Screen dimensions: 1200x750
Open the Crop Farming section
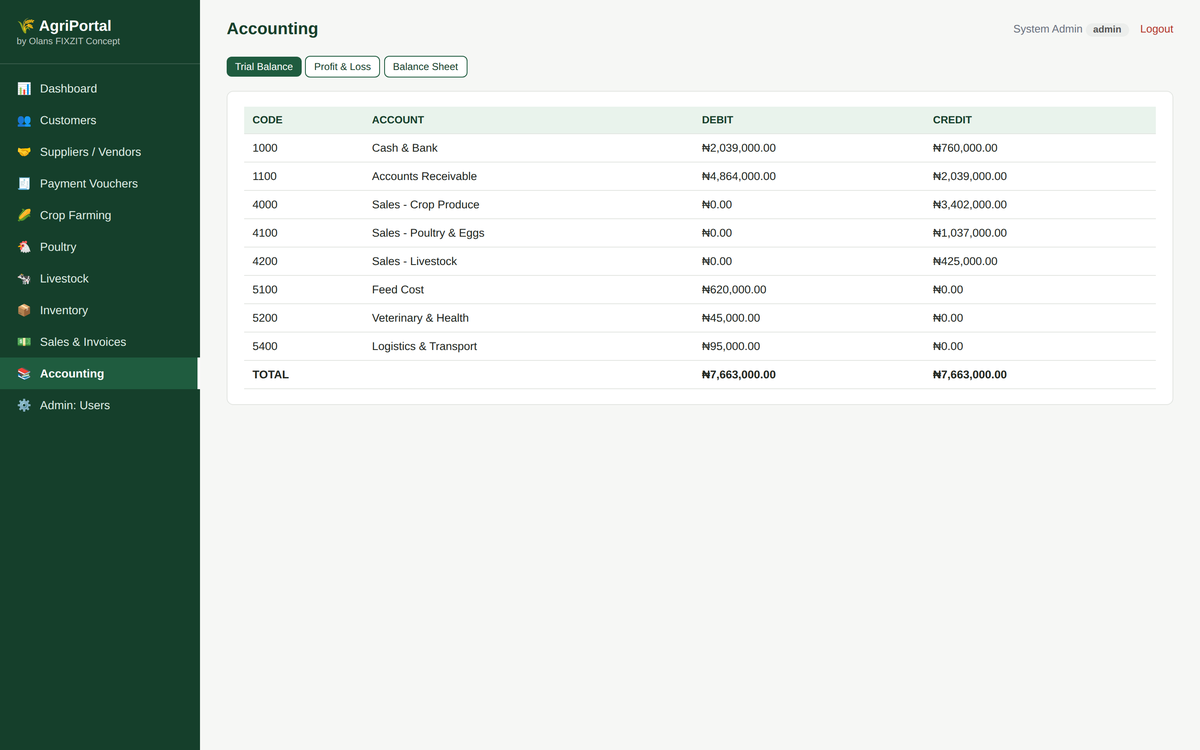point(100,216)
